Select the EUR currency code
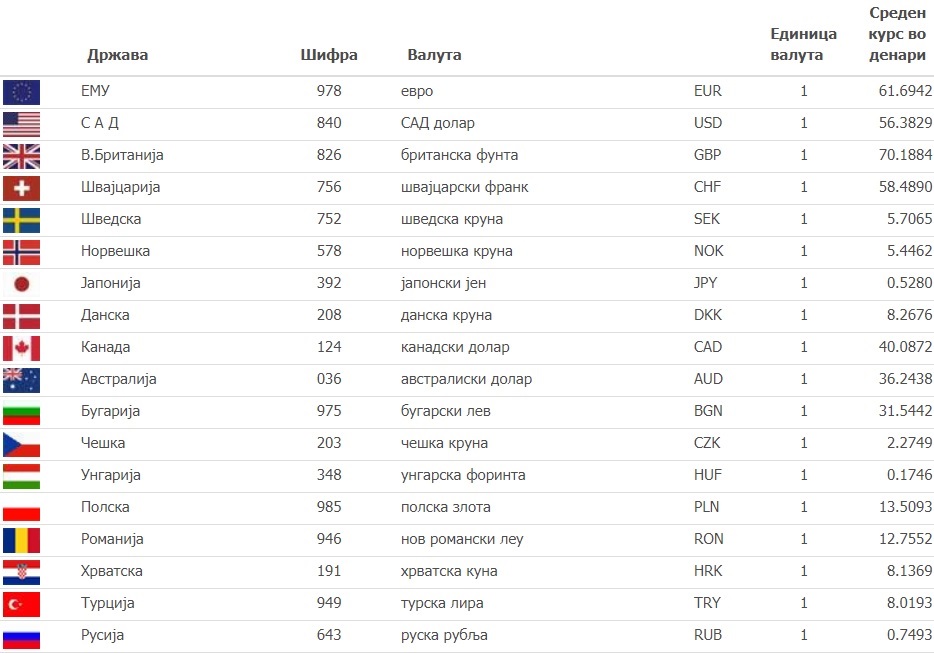The width and height of the screenshot is (934, 653). [x=708, y=91]
